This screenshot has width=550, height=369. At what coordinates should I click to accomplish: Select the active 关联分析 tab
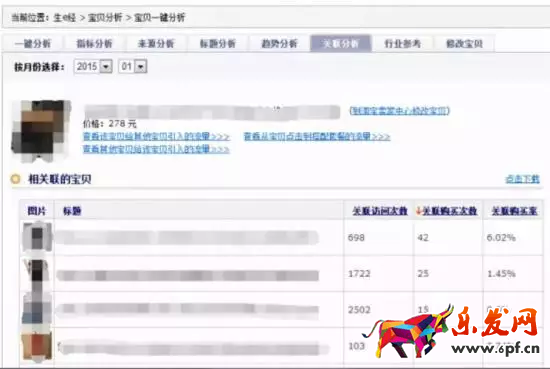(x=341, y=43)
